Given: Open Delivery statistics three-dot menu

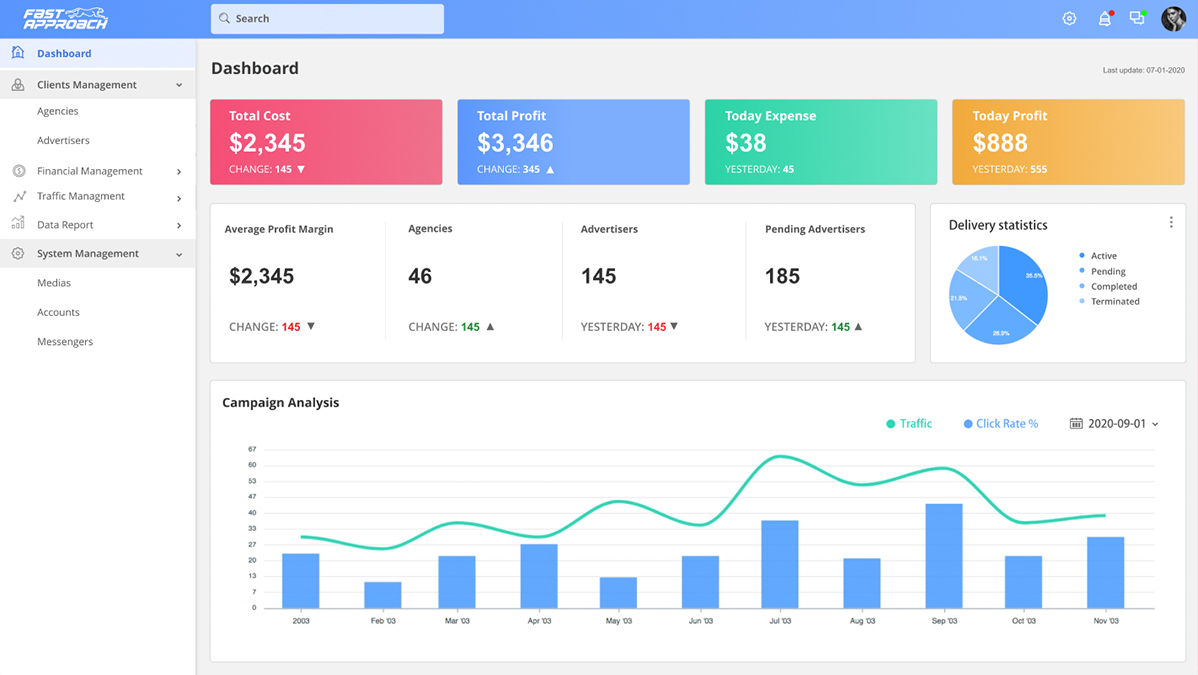Looking at the screenshot, I should click(1171, 223).
